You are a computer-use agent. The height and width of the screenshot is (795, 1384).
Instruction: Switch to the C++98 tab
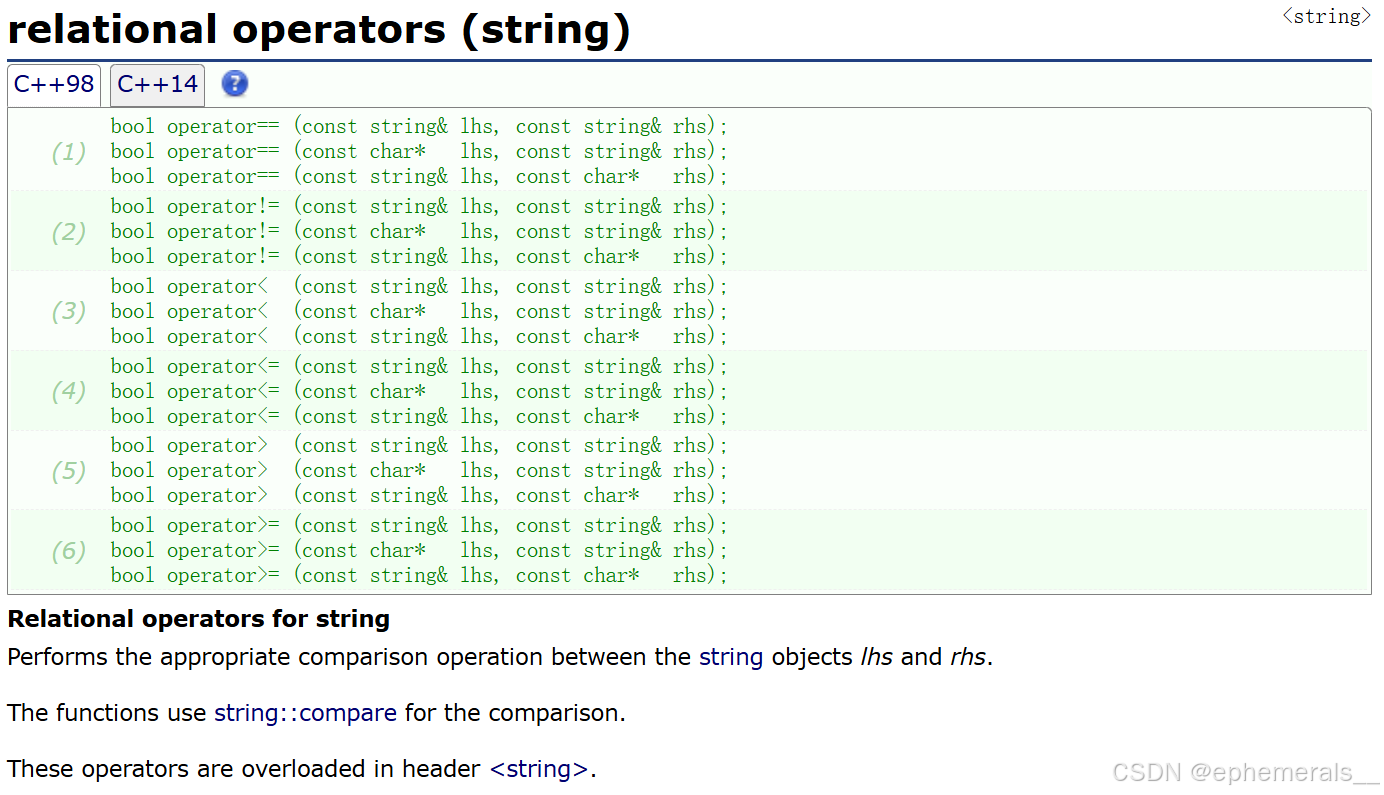click(54, 85)
